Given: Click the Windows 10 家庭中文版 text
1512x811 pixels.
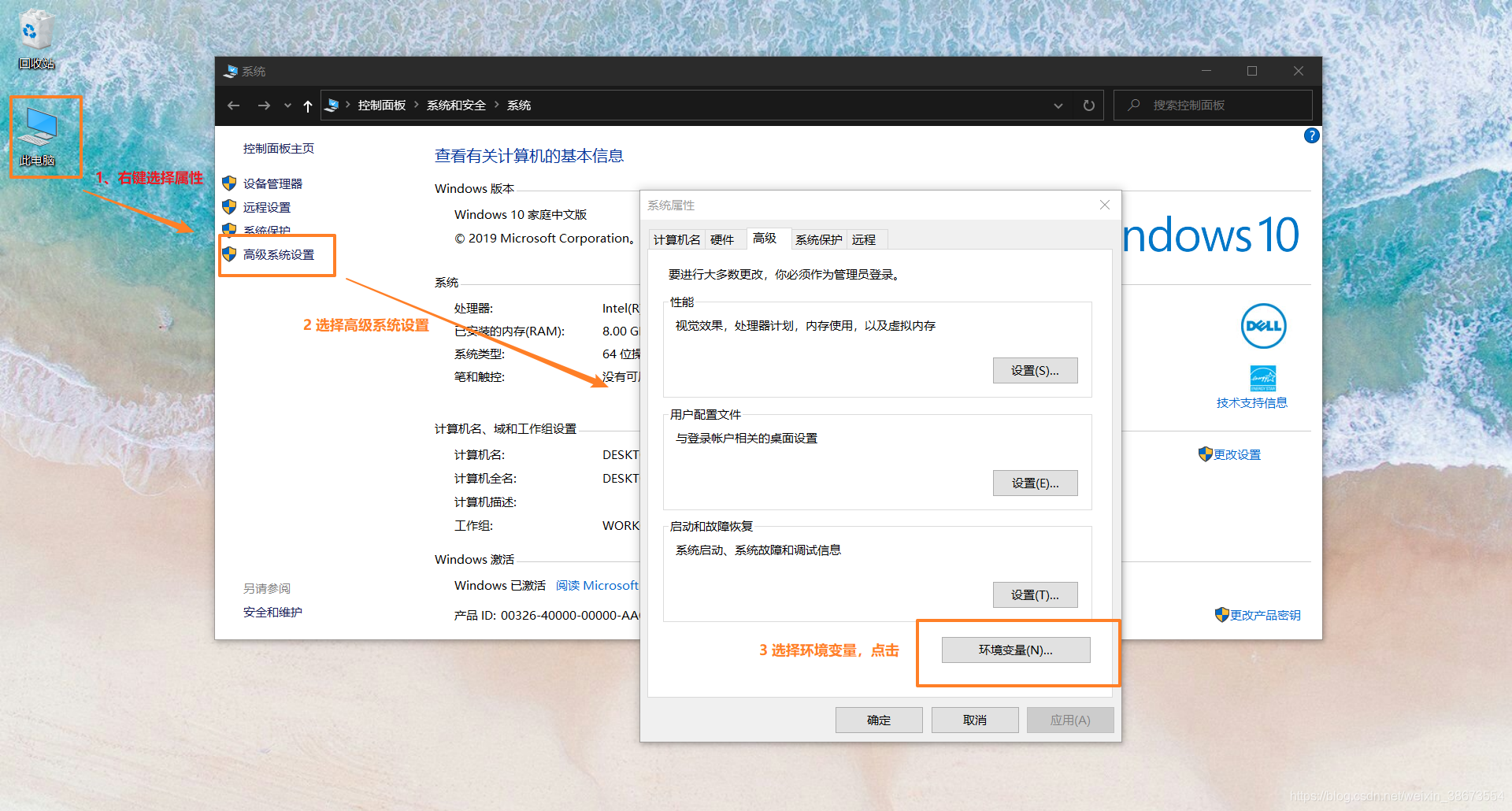Looking at the screenshot, I should pos(521,215).
